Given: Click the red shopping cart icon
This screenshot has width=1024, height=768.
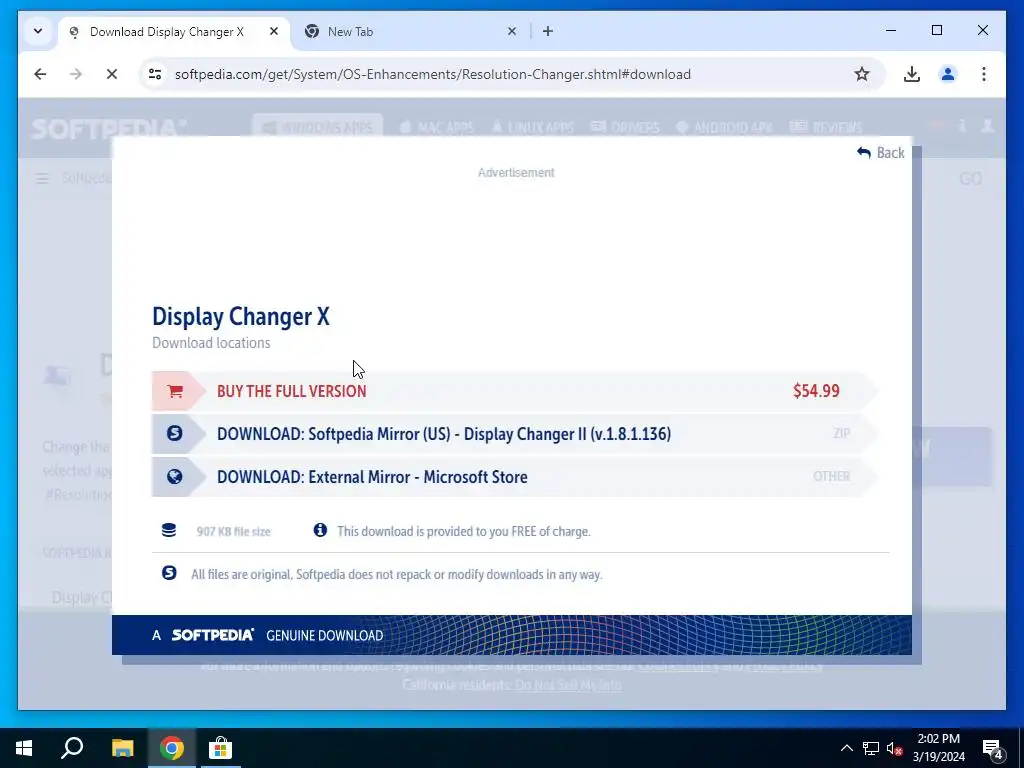Looking at the screenshot, I should 175,391.
